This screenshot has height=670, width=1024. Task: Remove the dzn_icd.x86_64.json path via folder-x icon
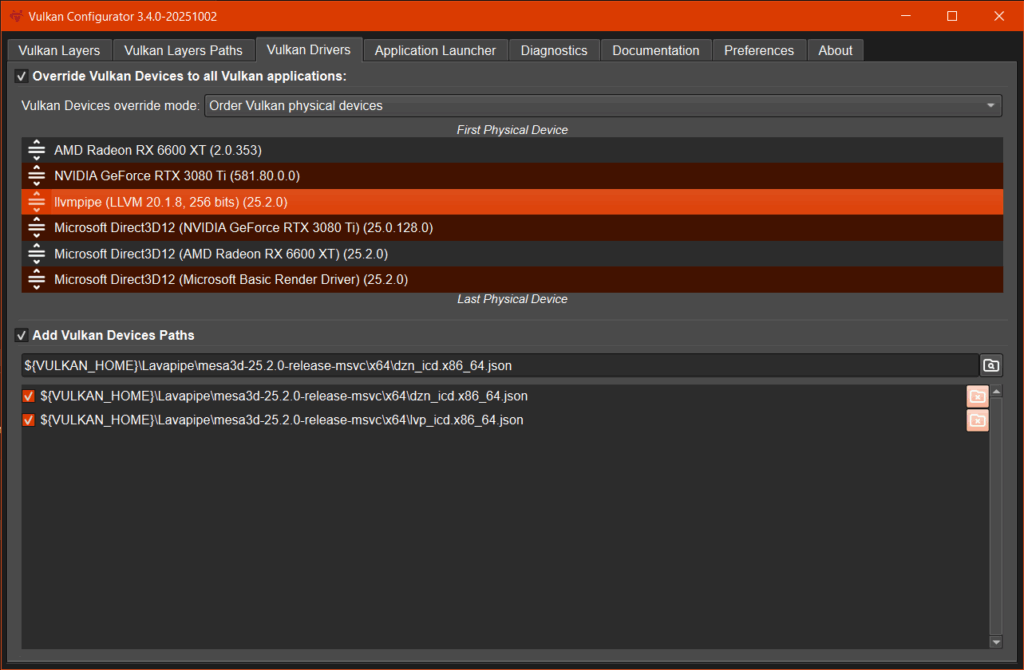(977, 396)
